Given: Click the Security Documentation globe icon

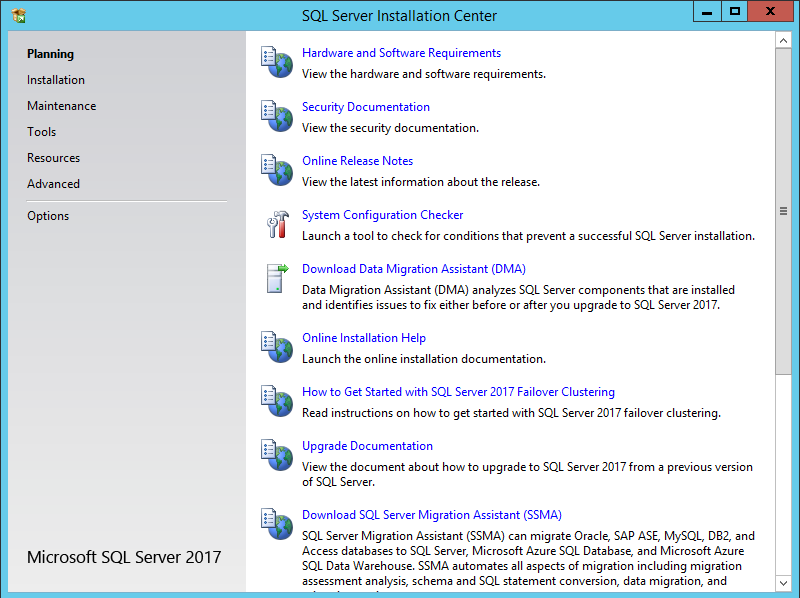Looking at the screenshot, I should click(277, 116).
